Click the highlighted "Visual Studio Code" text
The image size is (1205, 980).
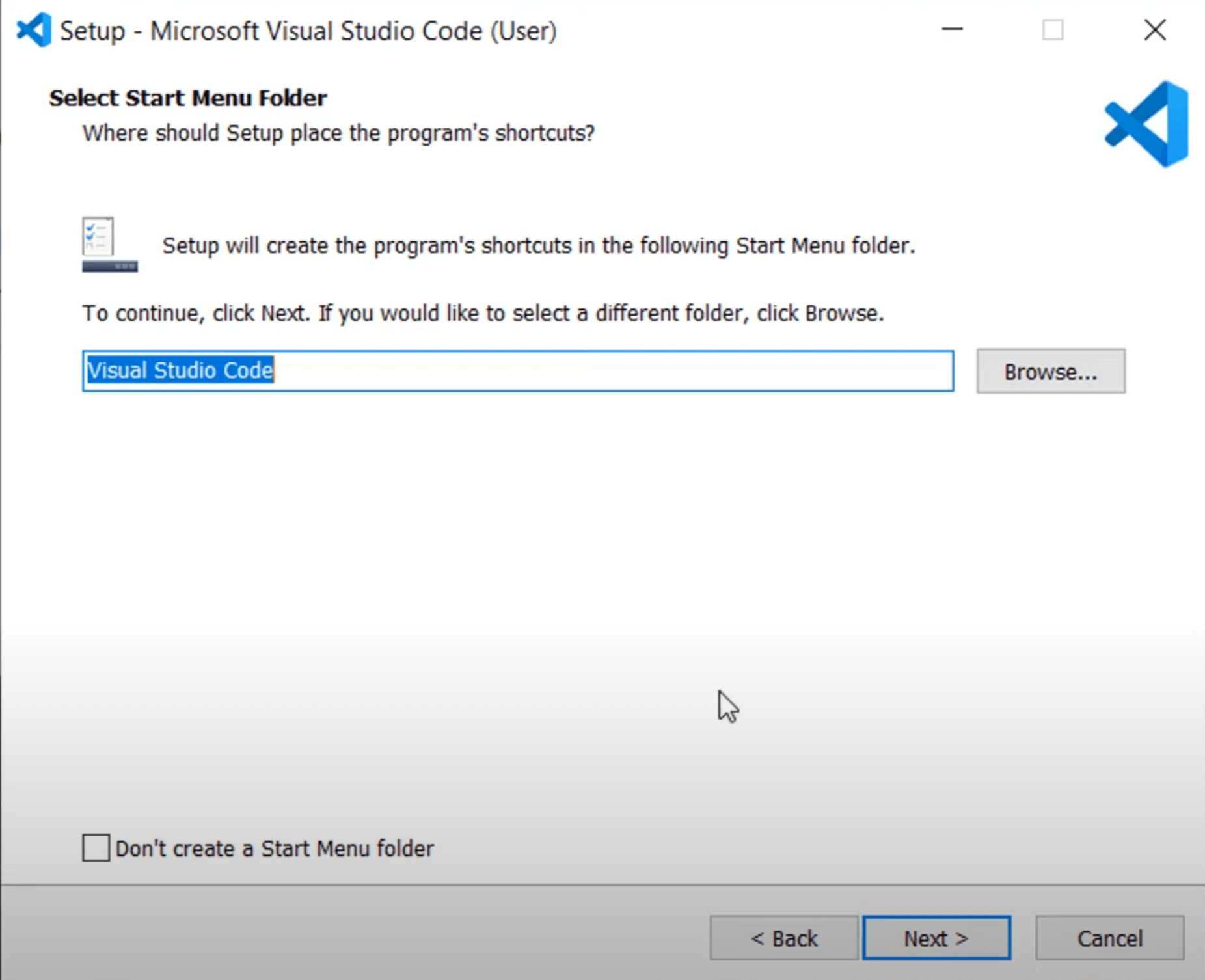tap(180, 371)
